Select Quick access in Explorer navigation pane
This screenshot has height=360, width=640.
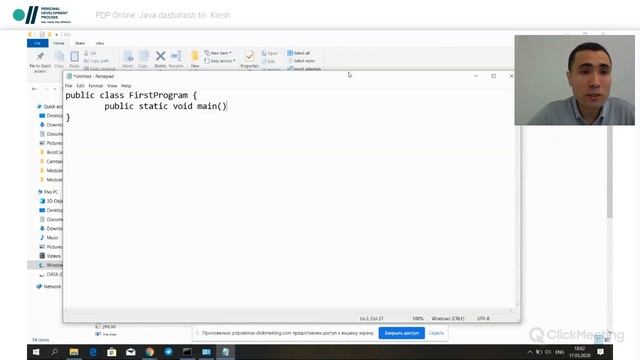pyautogui.click(x=50, y=107)
